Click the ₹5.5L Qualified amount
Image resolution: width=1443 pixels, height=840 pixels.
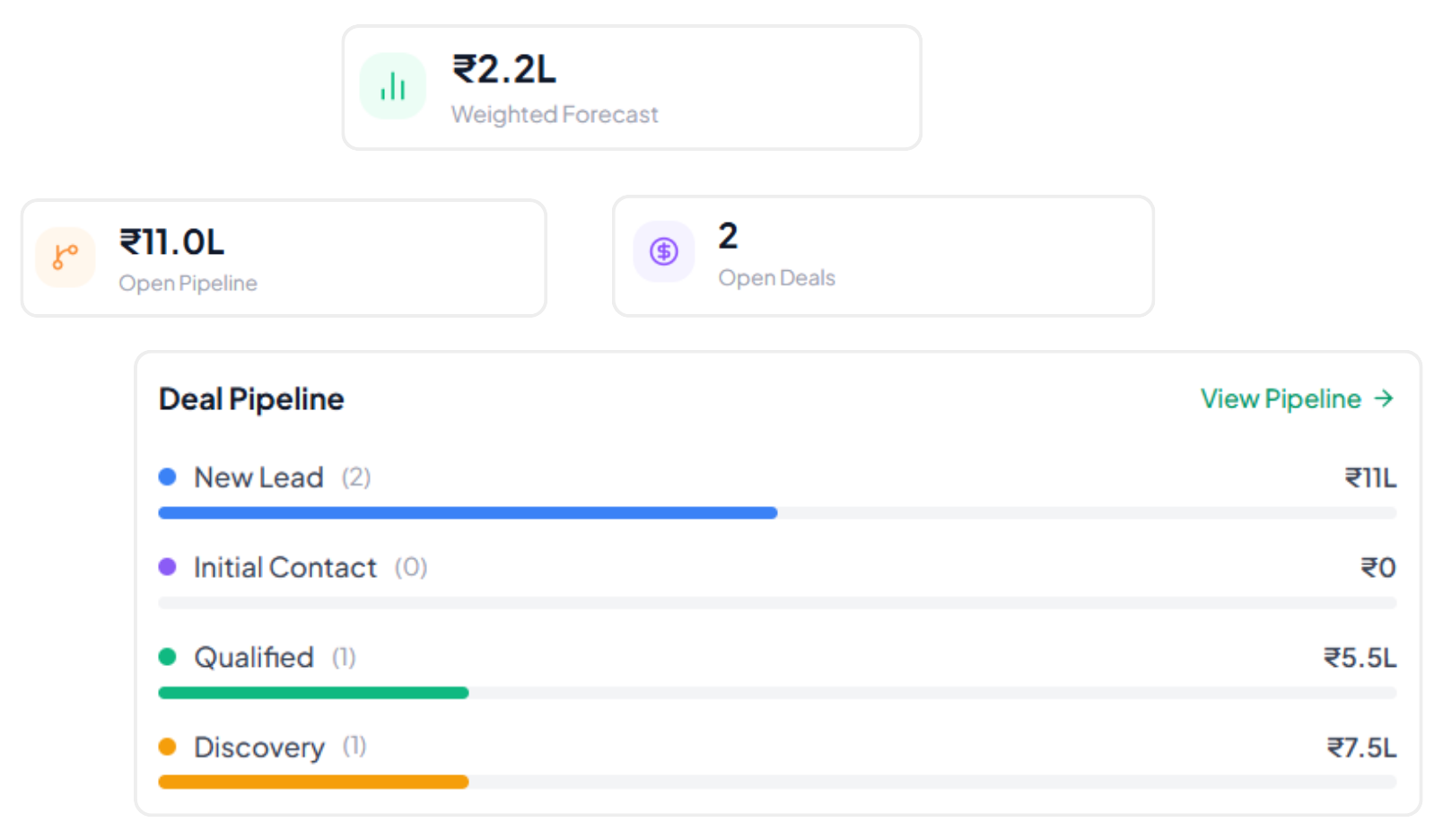1360,658
